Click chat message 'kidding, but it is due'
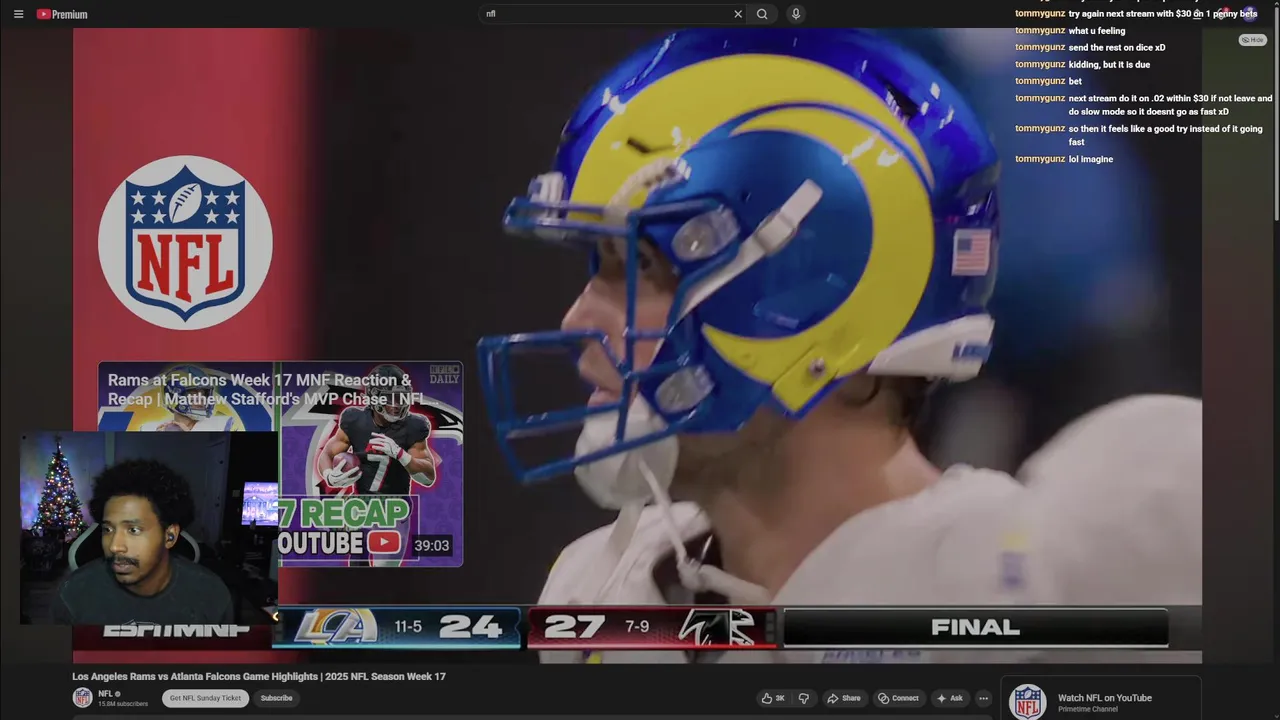Image resolution: width=1280 pixels, height=720 pixels. tap(1109, 65)
